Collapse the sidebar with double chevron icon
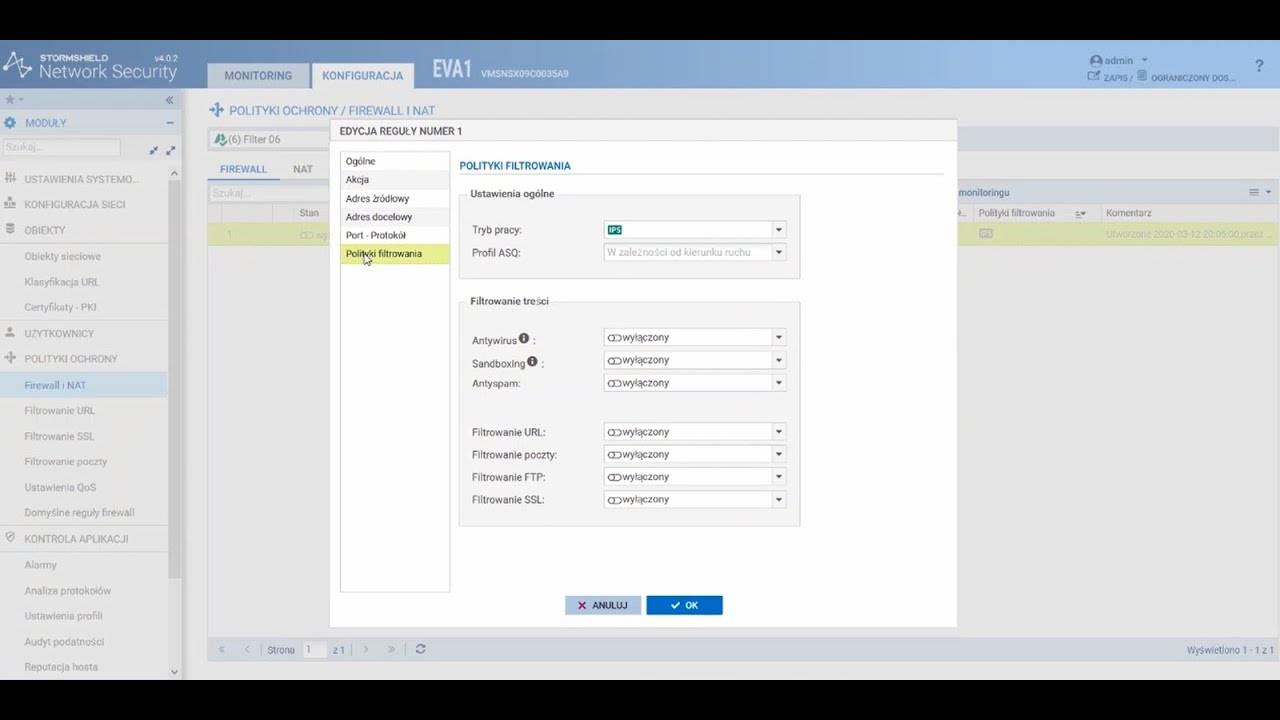The image size is (1280, 720). point(169,100)
